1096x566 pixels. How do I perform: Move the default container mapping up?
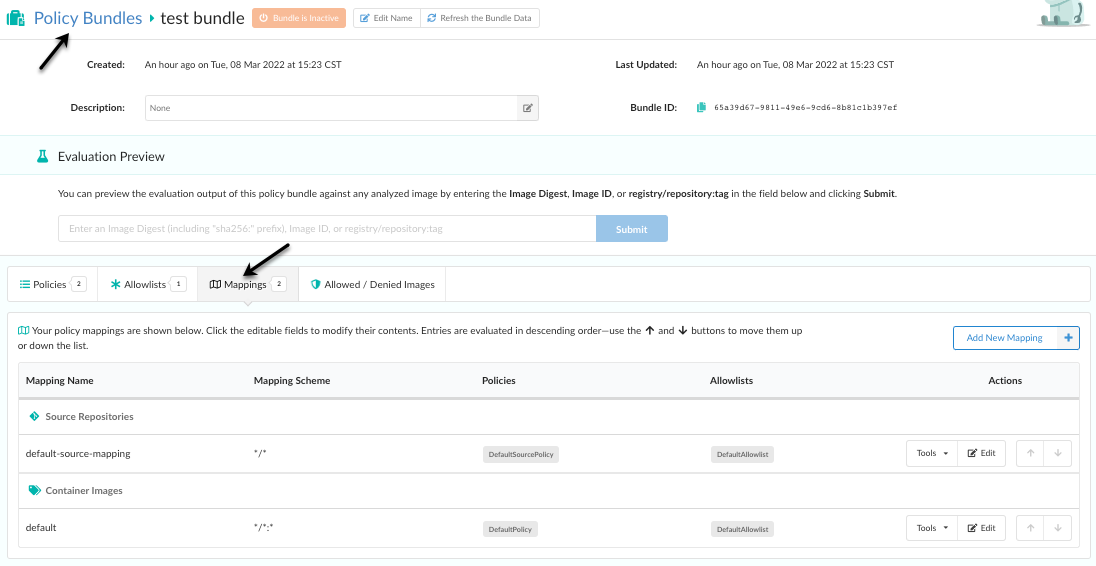pyautogui.click(x=1030, y=528)
